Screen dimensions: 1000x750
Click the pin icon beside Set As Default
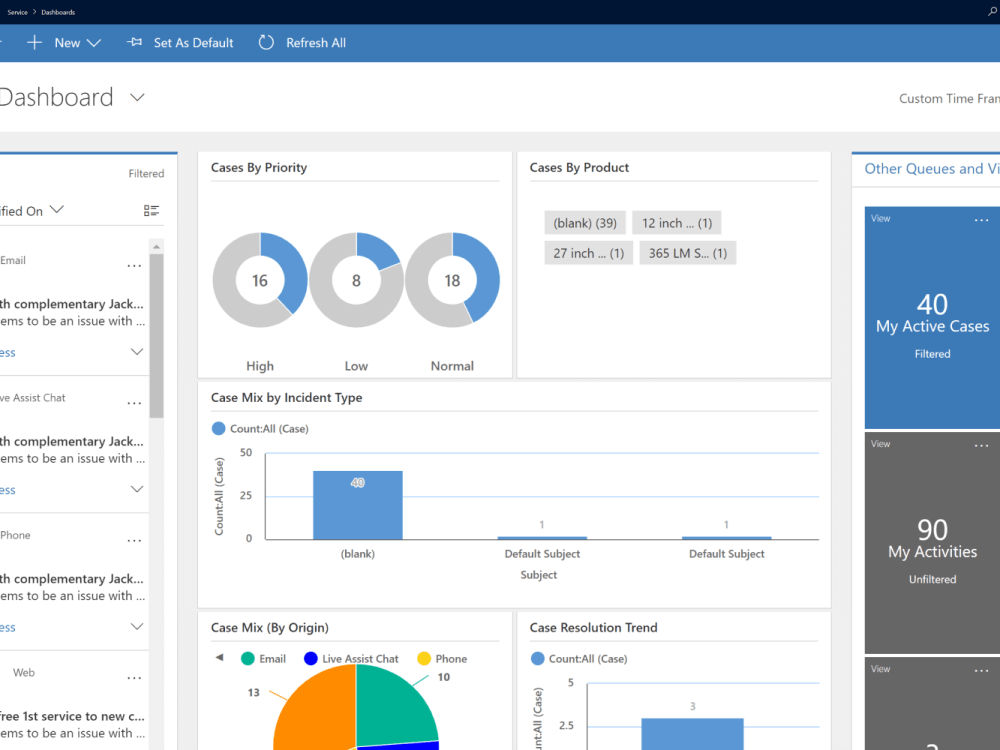(x=133, y=42)
